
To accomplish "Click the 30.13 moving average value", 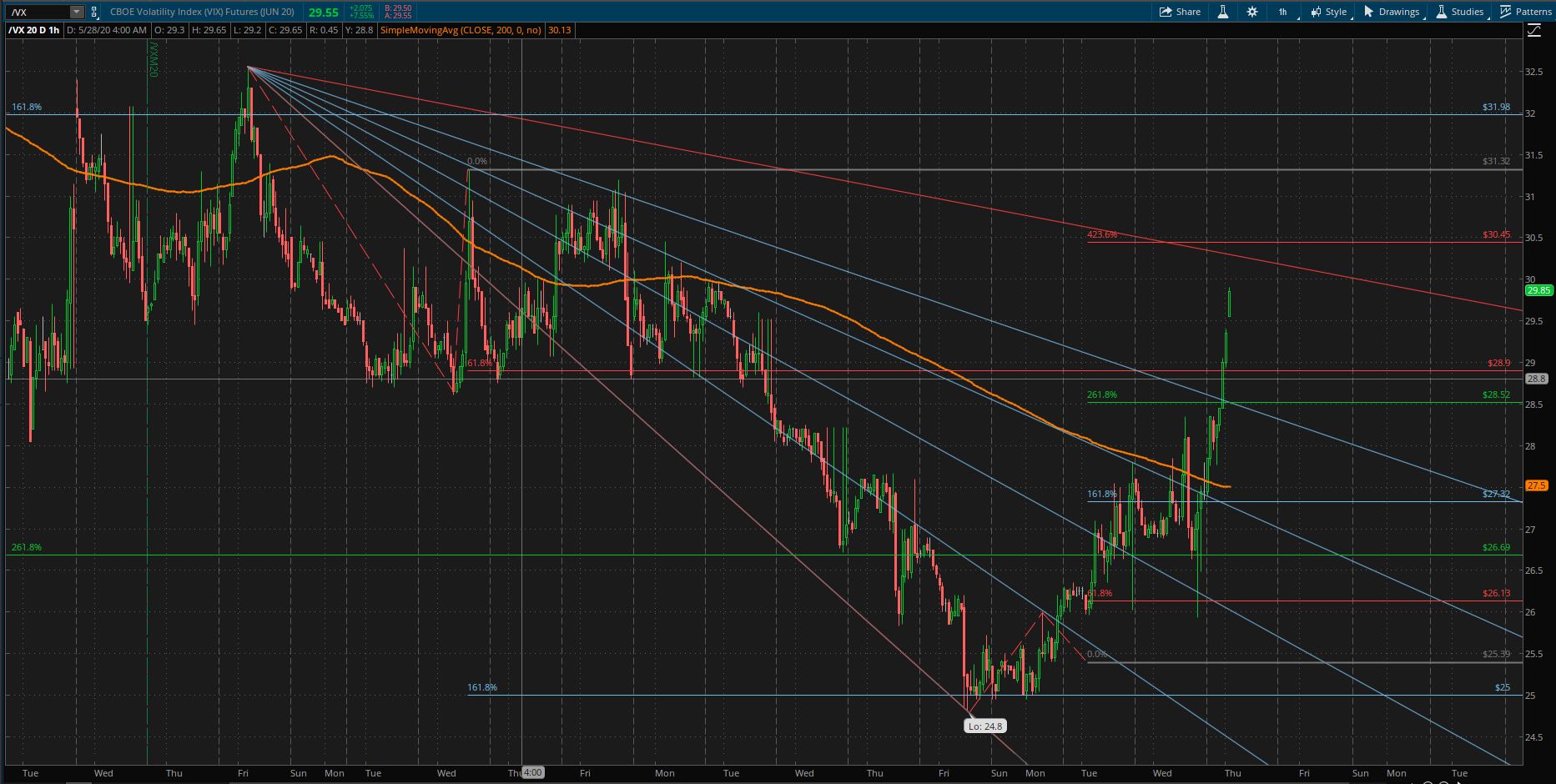I will [559, 30].
